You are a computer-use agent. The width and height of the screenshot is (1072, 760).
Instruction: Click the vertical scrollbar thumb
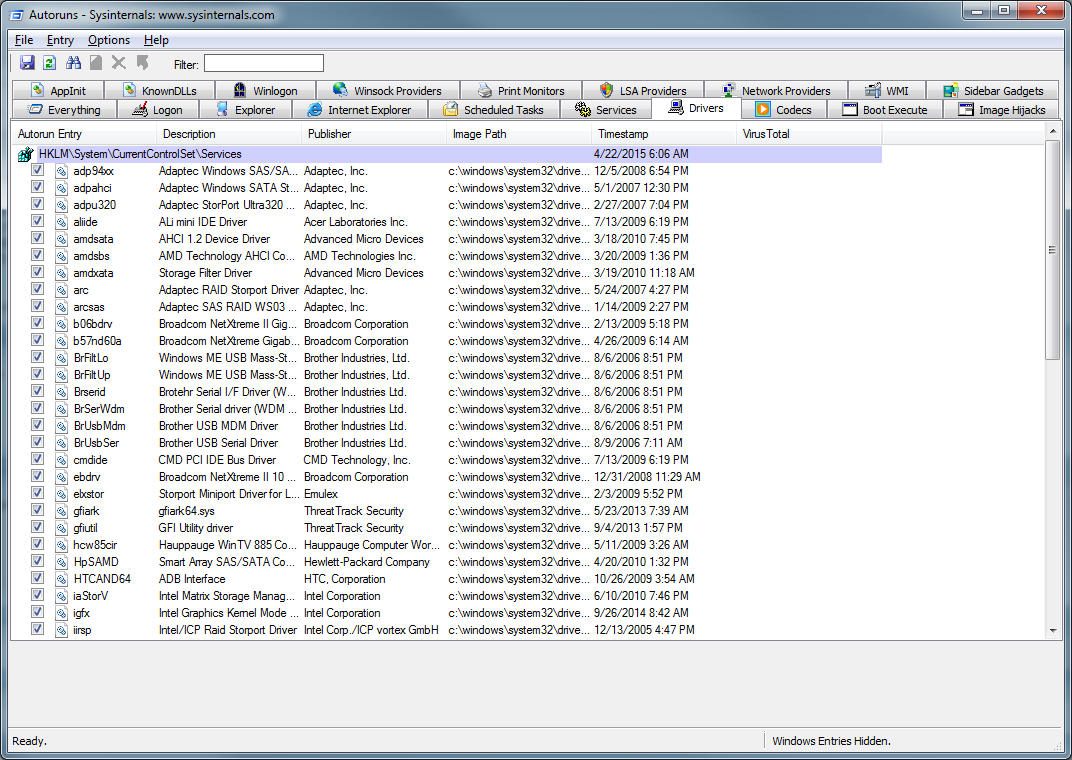tap(1052, 250)
